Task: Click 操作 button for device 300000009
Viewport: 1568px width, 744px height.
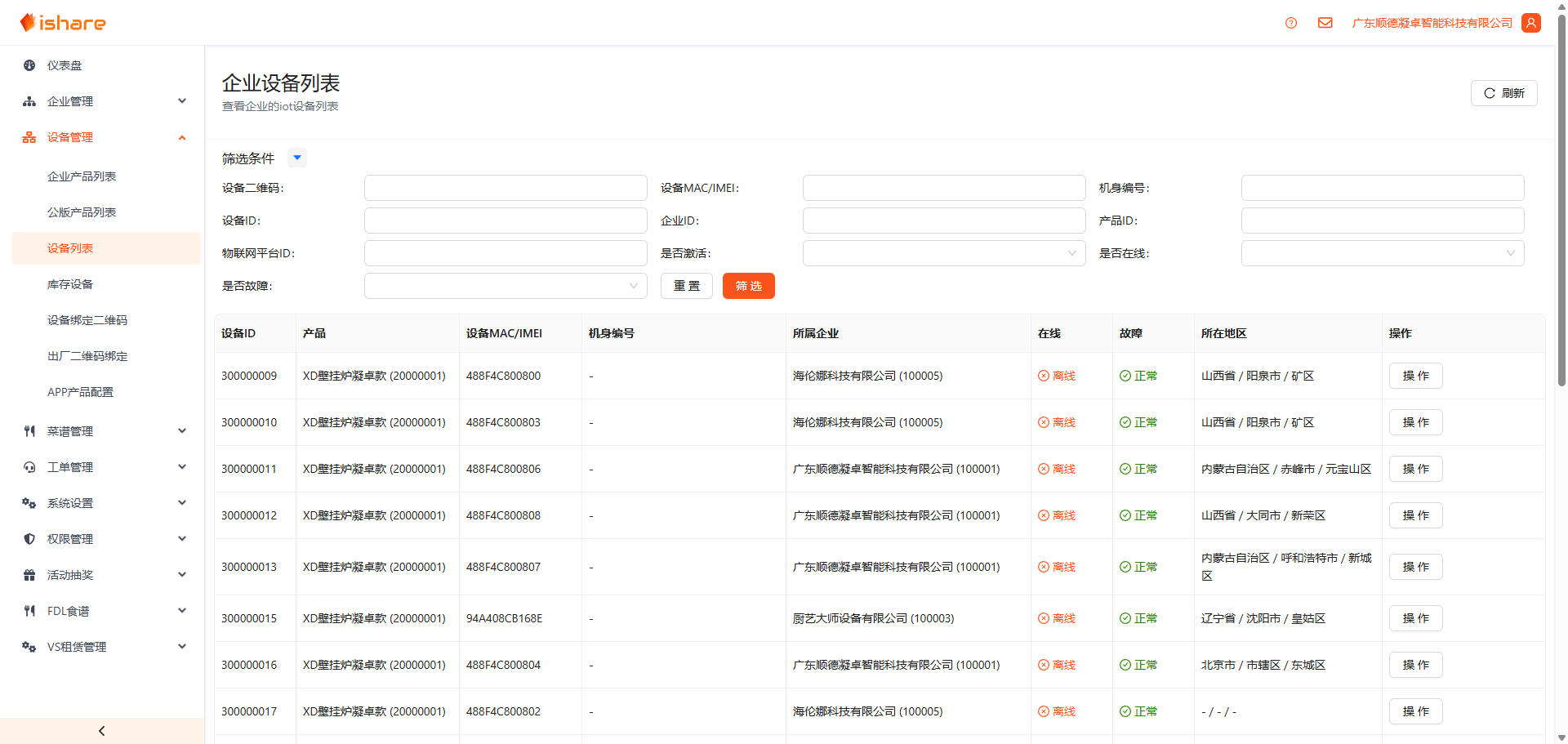Action: click(1415, 376)
